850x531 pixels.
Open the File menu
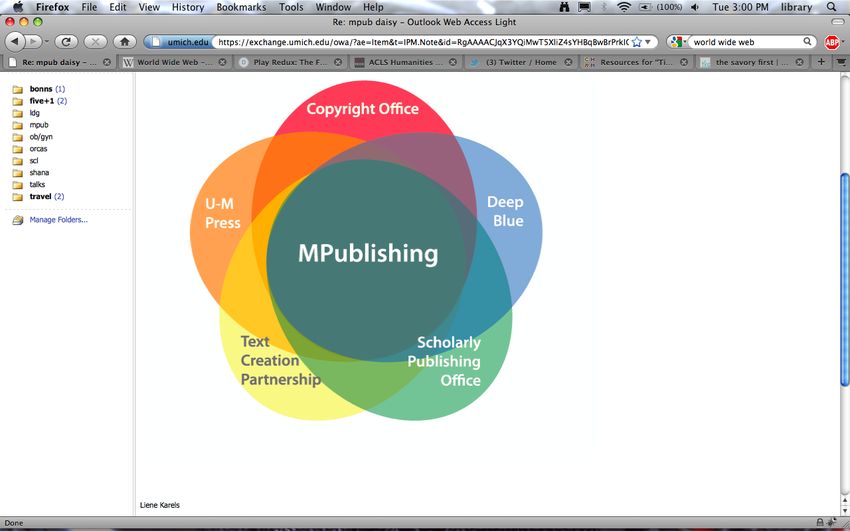point(89,7)
